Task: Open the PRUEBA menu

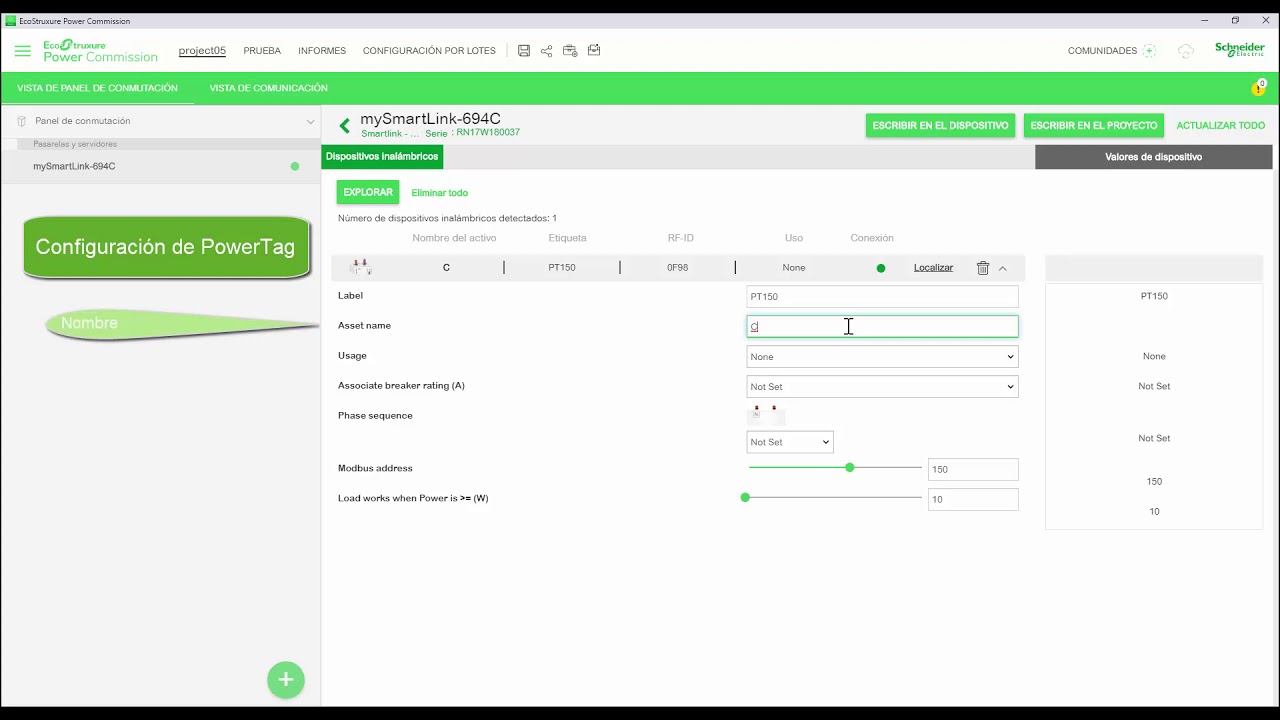Action: tap(262, 51)
